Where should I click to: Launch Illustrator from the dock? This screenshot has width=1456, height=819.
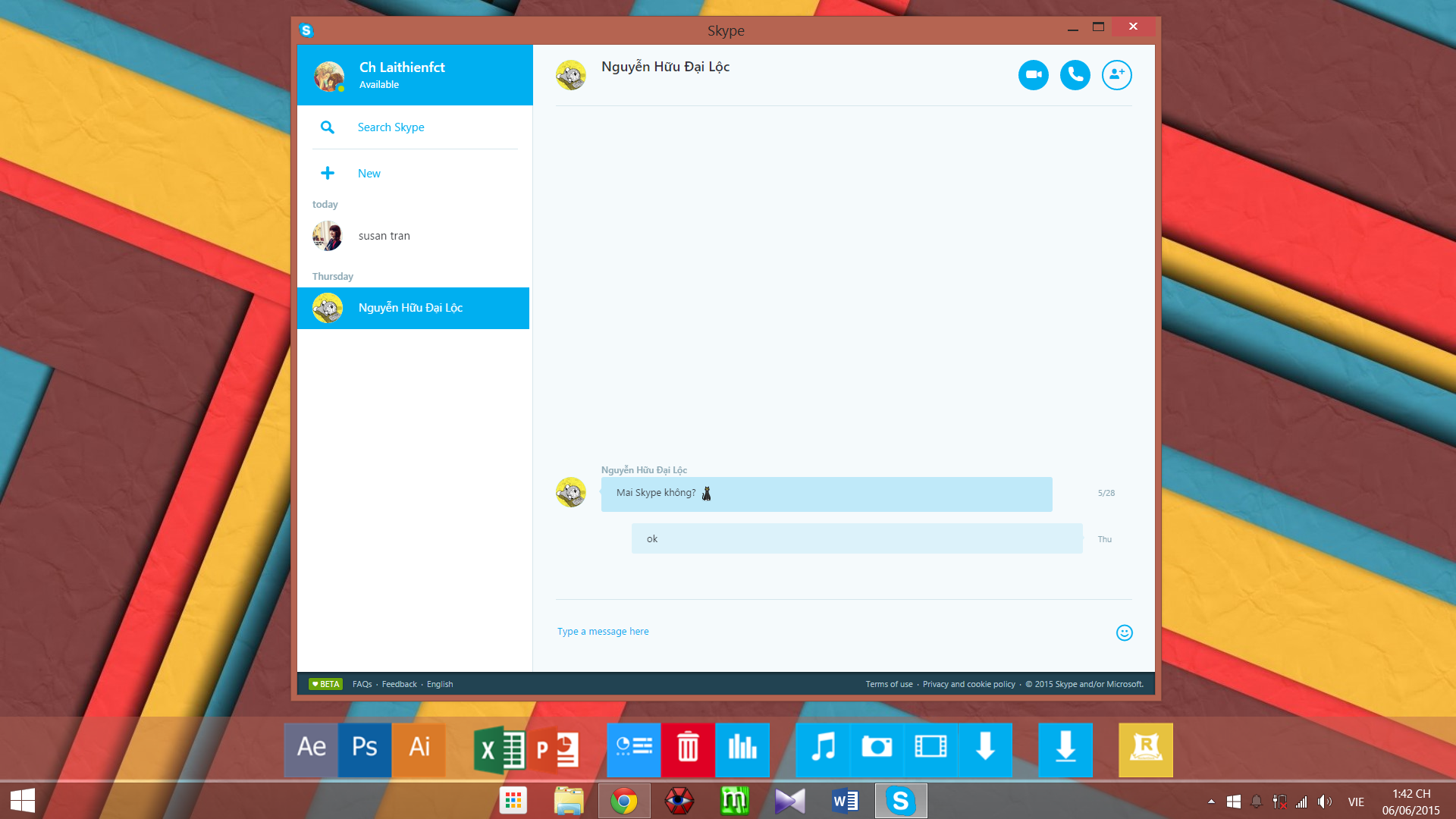419,749
